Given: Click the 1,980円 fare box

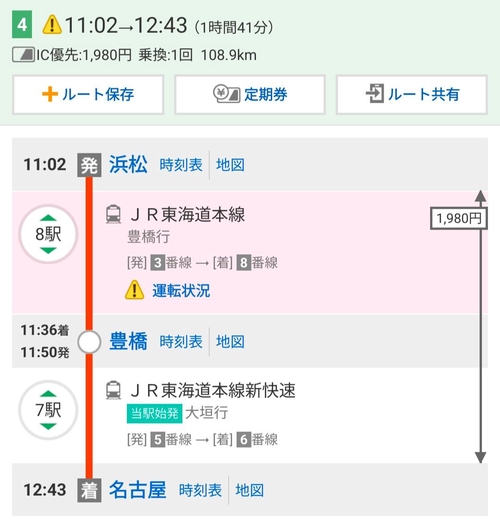Looking at the screenshot, I should coord(459,219).
